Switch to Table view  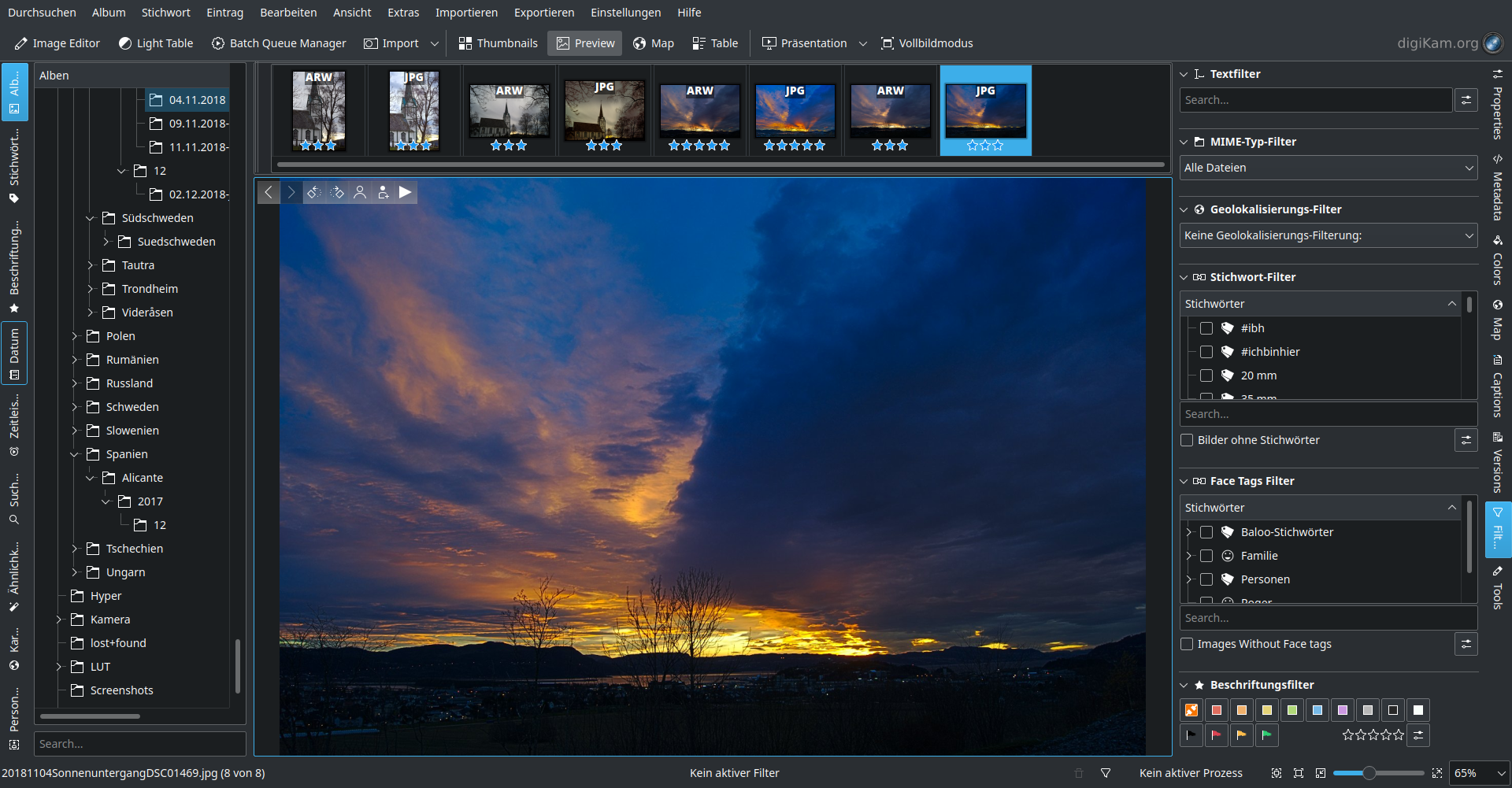click(x=715, y=43)
